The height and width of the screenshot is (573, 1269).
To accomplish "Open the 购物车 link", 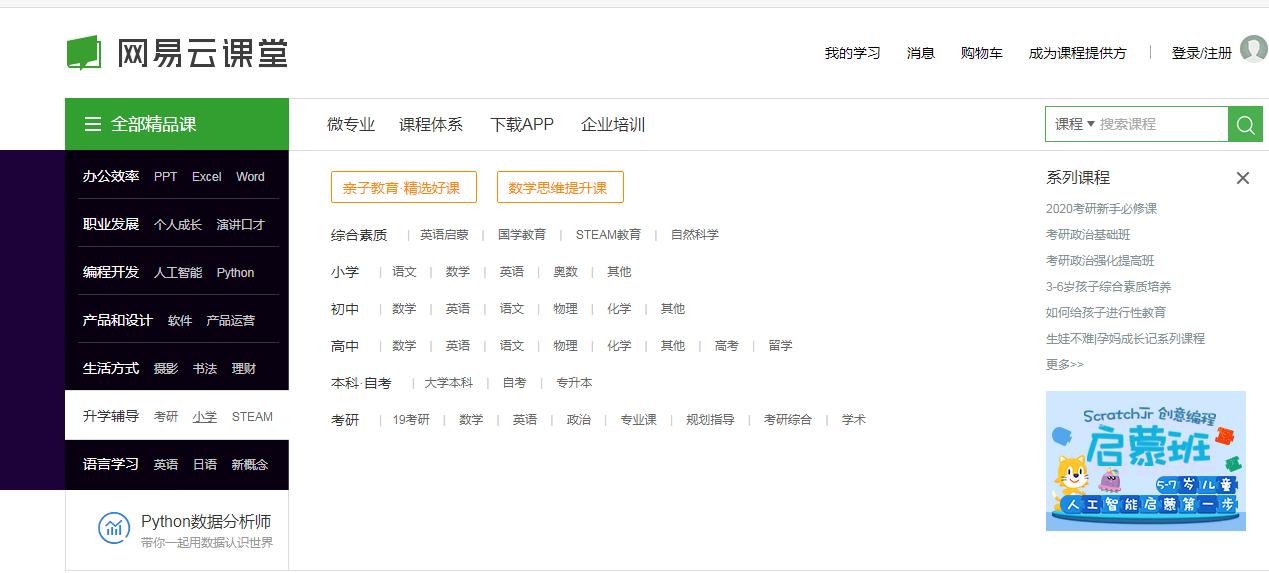I will tap(981, 53).
